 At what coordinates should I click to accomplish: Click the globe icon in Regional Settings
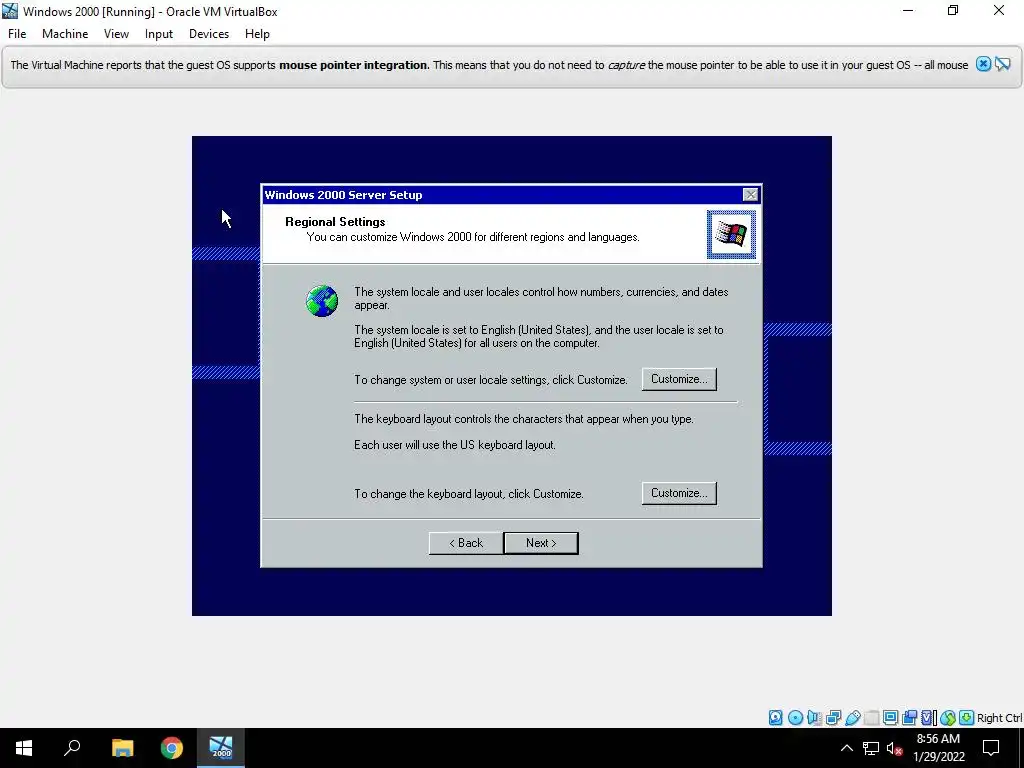[x=322, y=301]
